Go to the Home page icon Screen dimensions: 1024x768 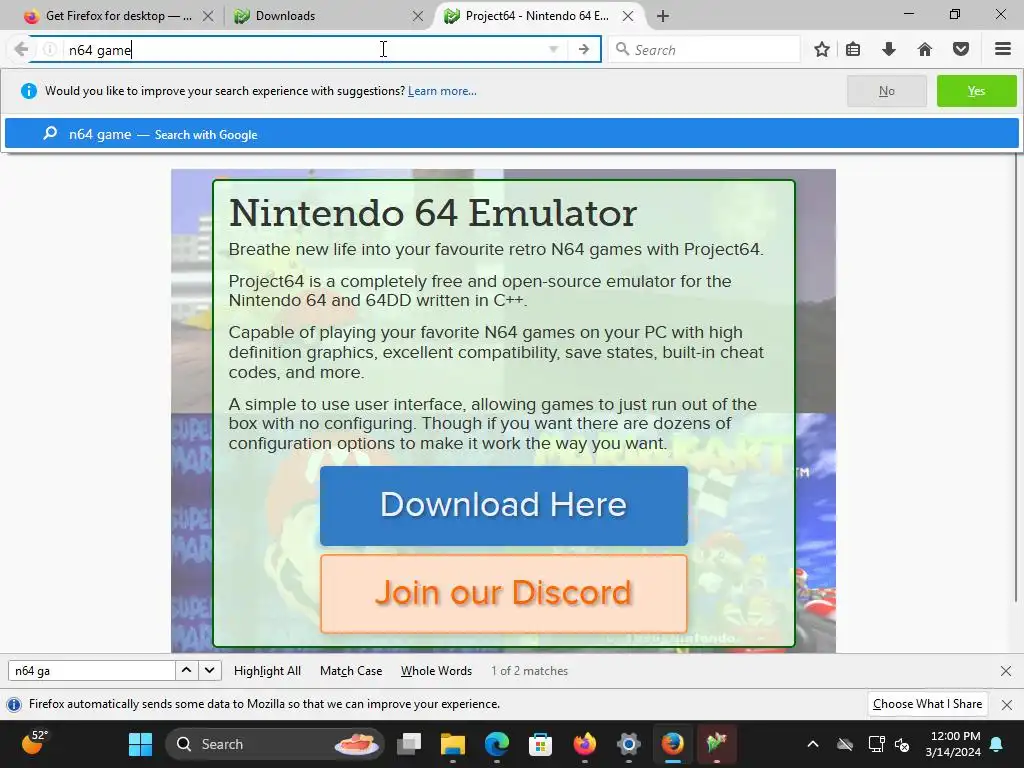[925, 50]
